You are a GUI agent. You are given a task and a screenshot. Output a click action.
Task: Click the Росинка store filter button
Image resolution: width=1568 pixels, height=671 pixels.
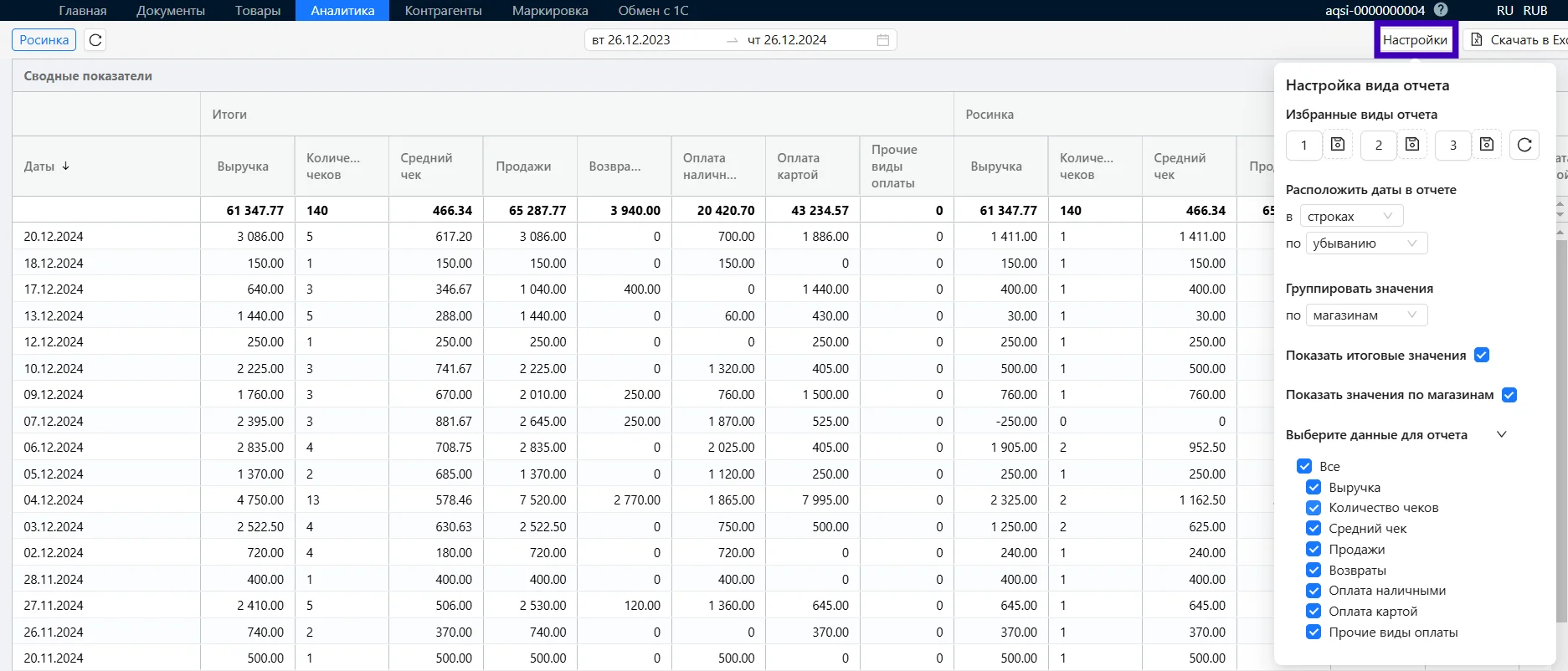point(44,40)
